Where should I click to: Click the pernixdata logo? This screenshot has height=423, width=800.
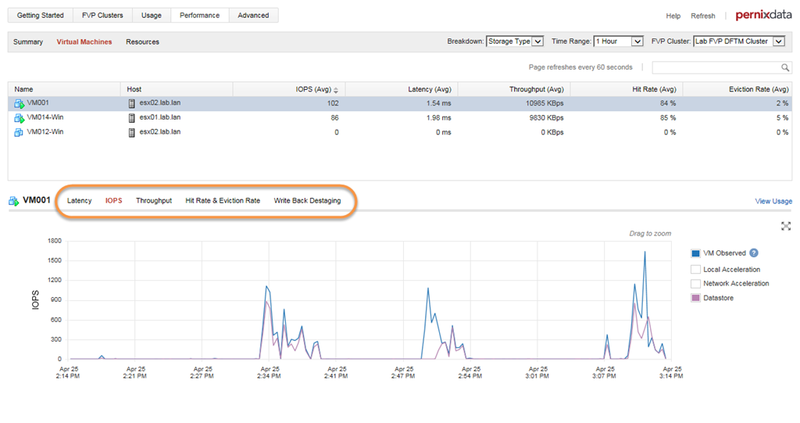(x=763, y=15)
